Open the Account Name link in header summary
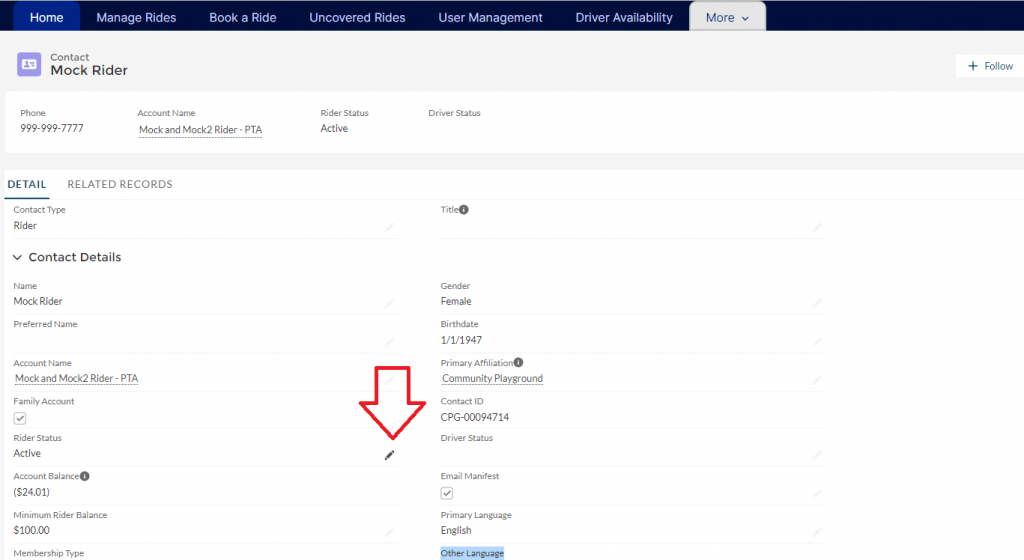Image resolution: width=1024 pixels, height=560 pixels. click(x=200, y=130)
